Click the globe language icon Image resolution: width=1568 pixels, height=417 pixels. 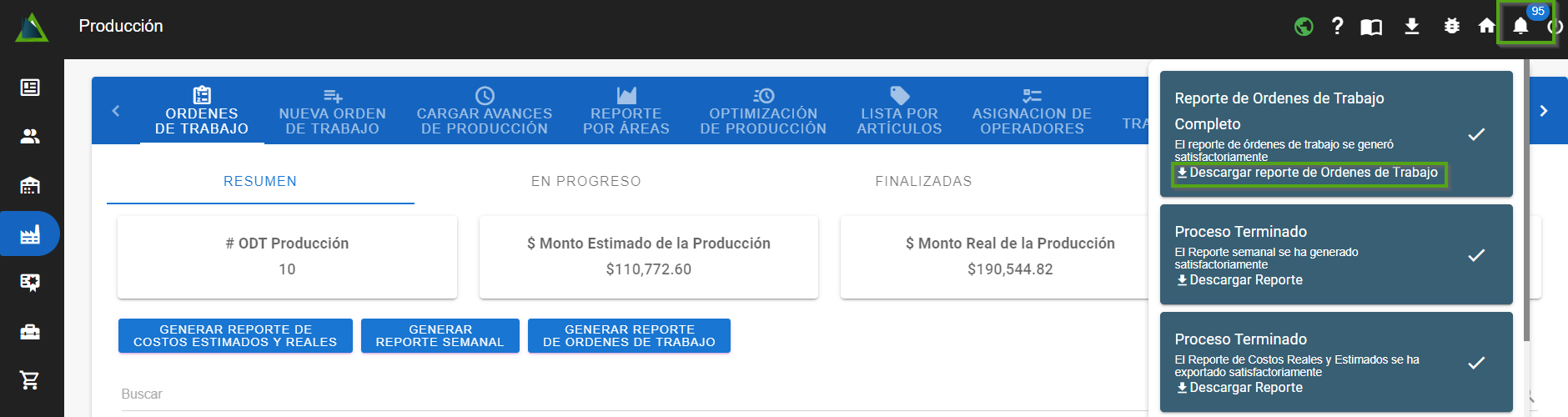1304,27
